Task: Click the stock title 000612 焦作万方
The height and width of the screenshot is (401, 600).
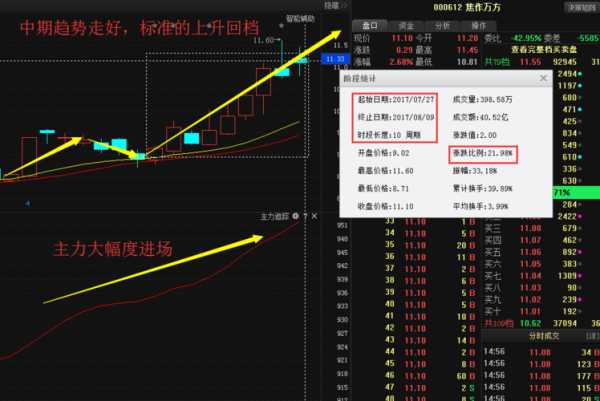Action: coord(467,7)
